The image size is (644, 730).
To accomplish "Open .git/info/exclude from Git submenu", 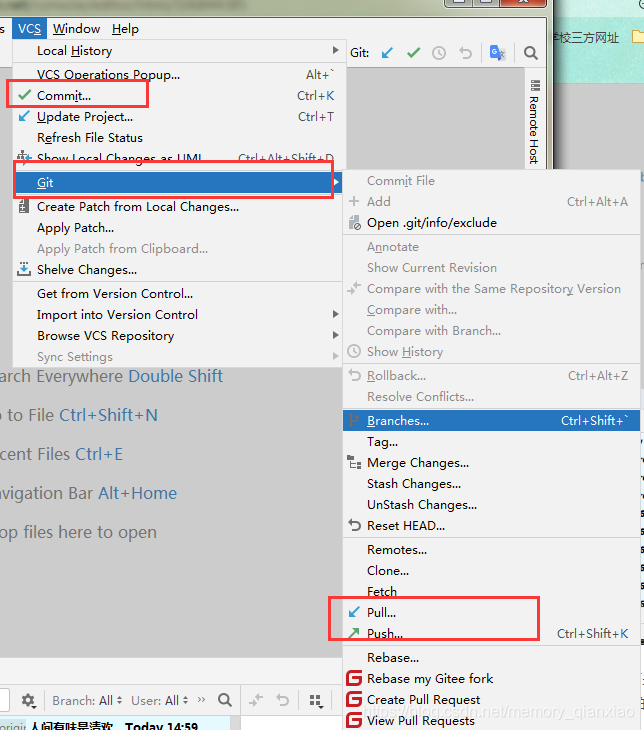I will [x=491, y=223].
